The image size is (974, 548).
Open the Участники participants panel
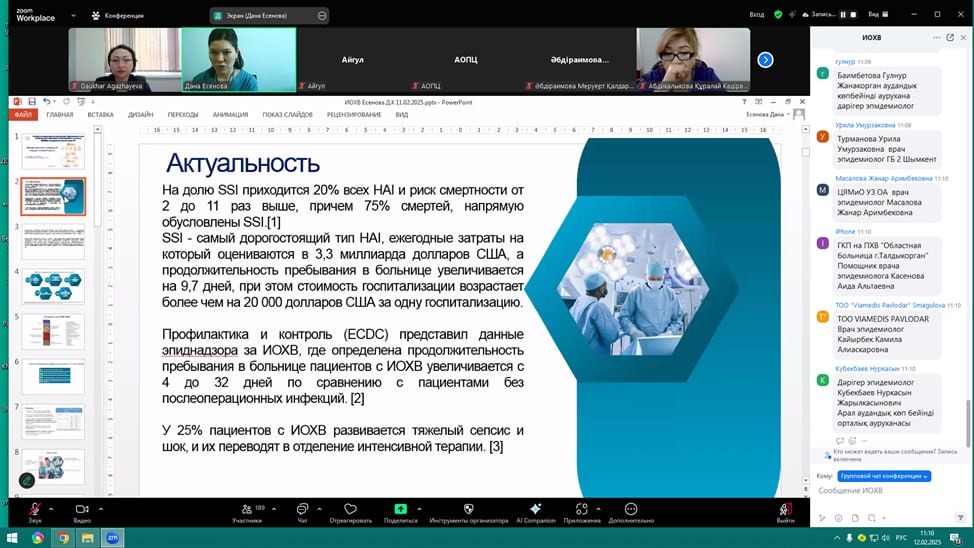[247, 510]
